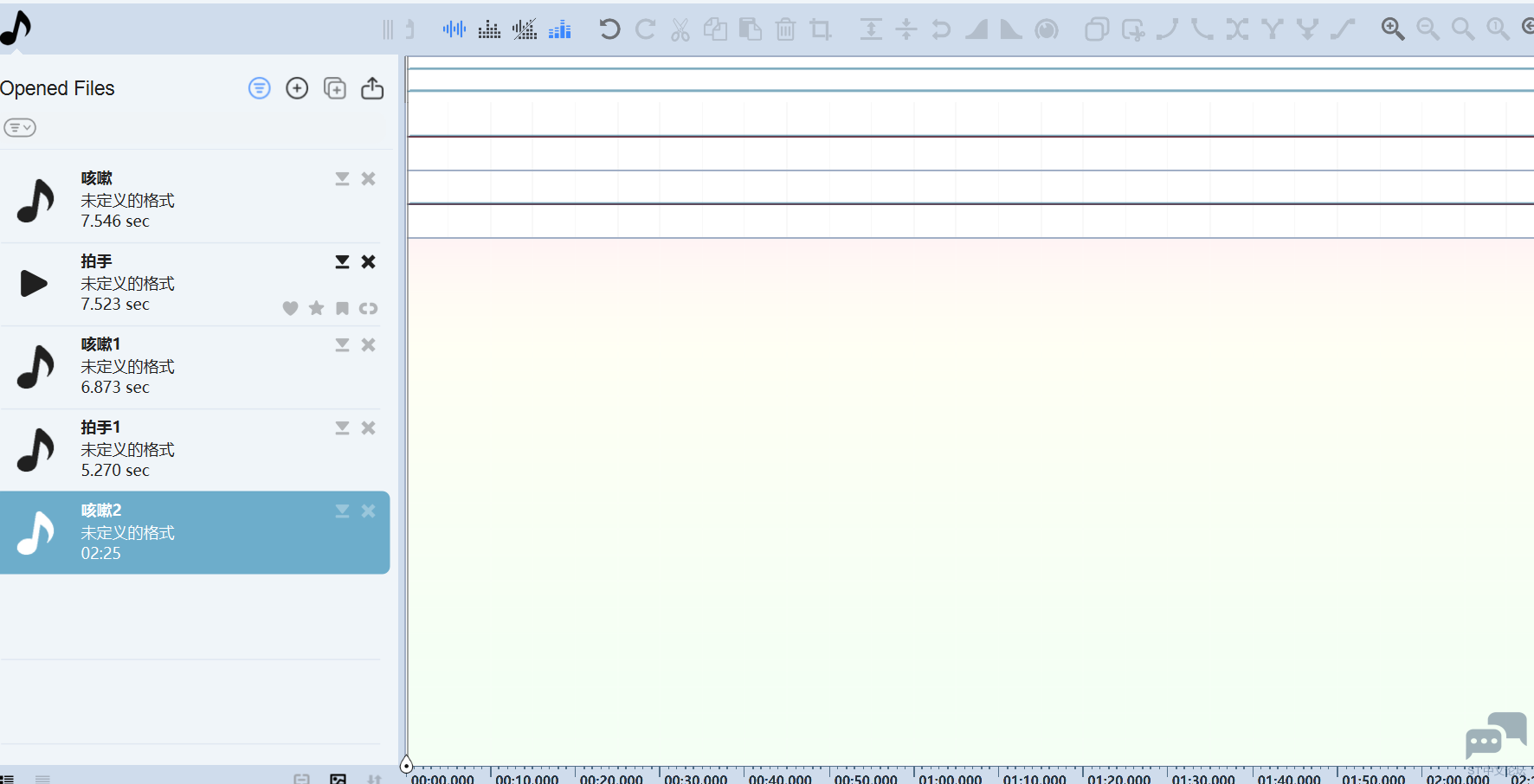The image size is (1534, 784).
Task: Click the zoom in magnifier
Action: [x=1392, y=29]
